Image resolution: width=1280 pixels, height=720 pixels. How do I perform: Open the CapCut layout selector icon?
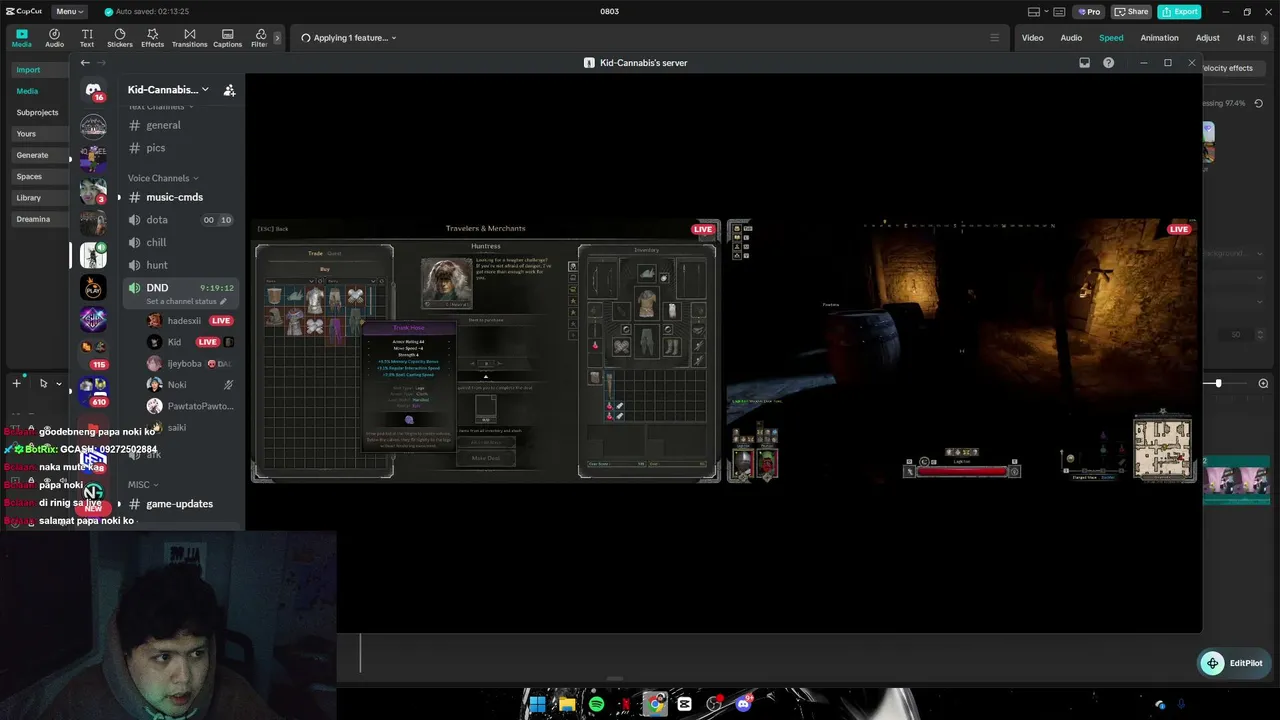pyautogui.click(x=1034, y=11)
